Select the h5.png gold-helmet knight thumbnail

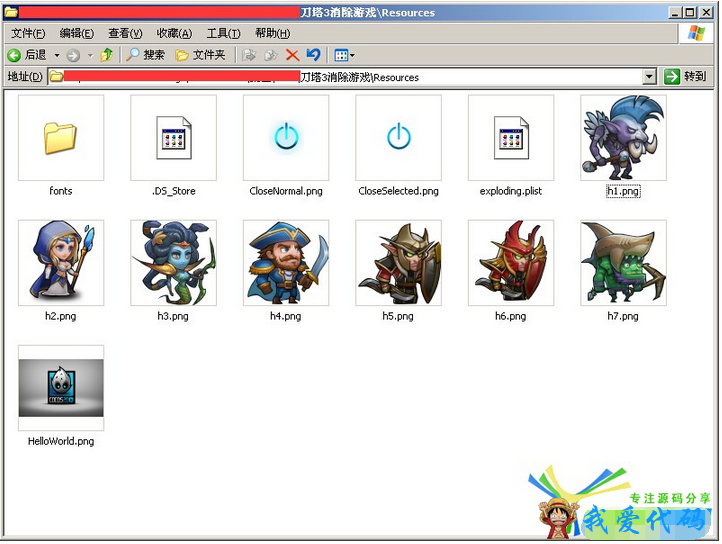(398, 263)
